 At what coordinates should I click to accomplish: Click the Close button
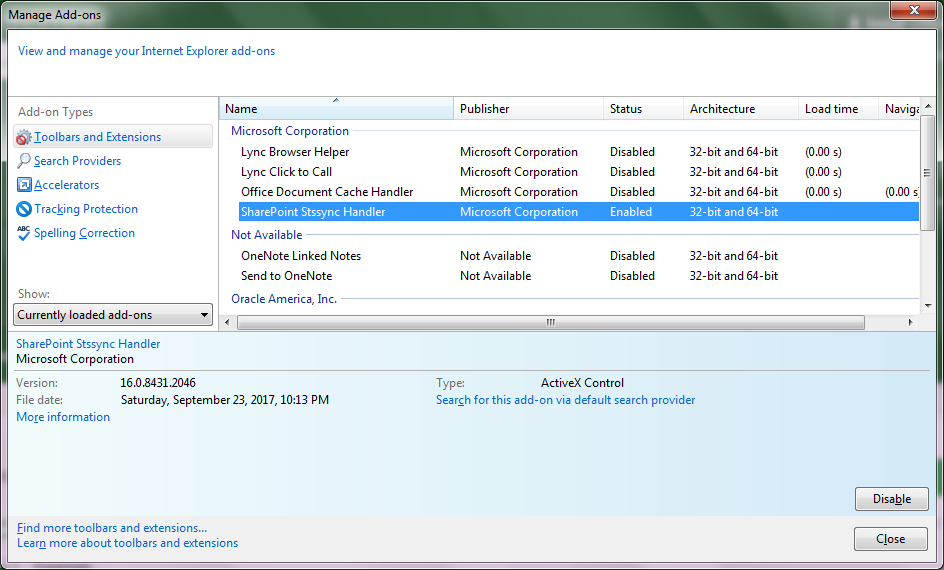[x=890, y=539]
